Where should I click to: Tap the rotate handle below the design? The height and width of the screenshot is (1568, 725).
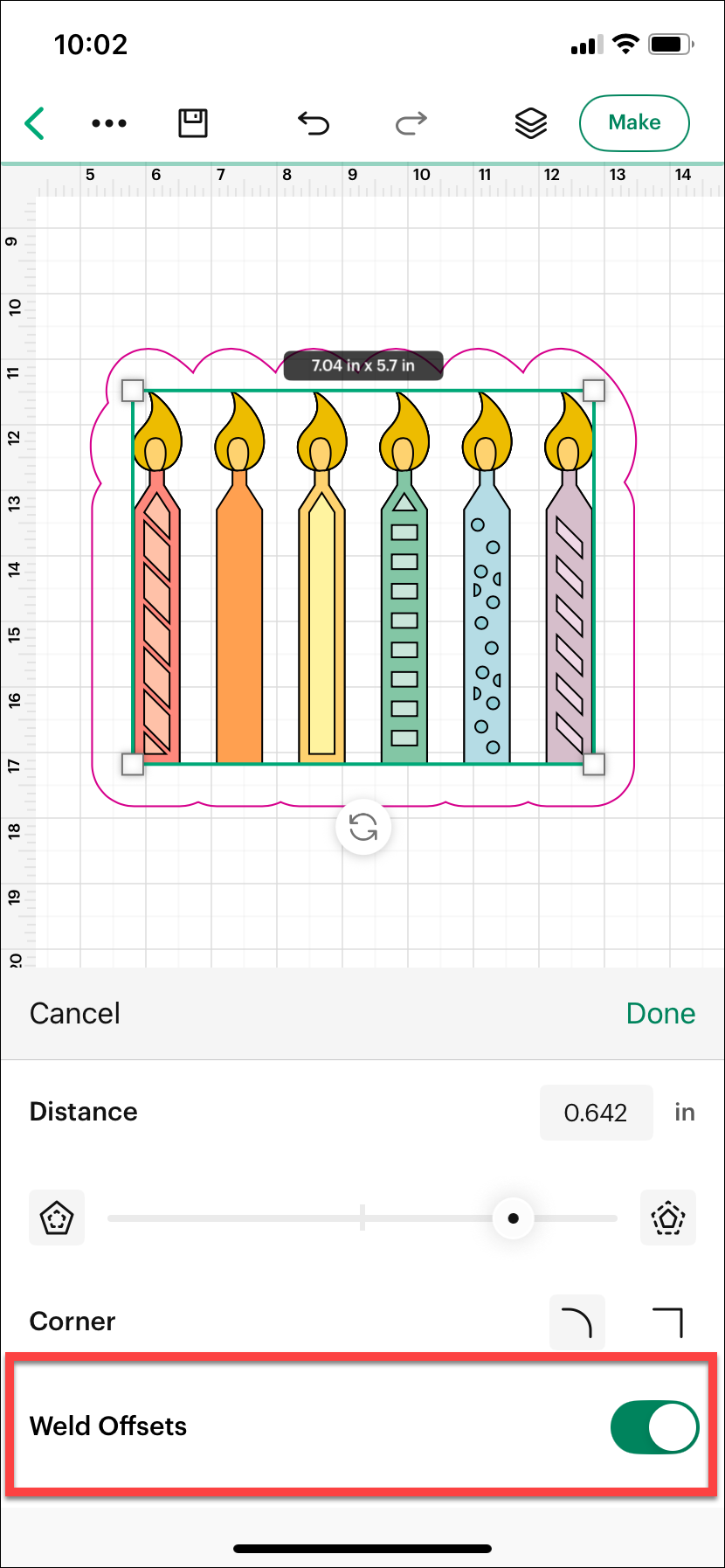click(x=363, y=827)
